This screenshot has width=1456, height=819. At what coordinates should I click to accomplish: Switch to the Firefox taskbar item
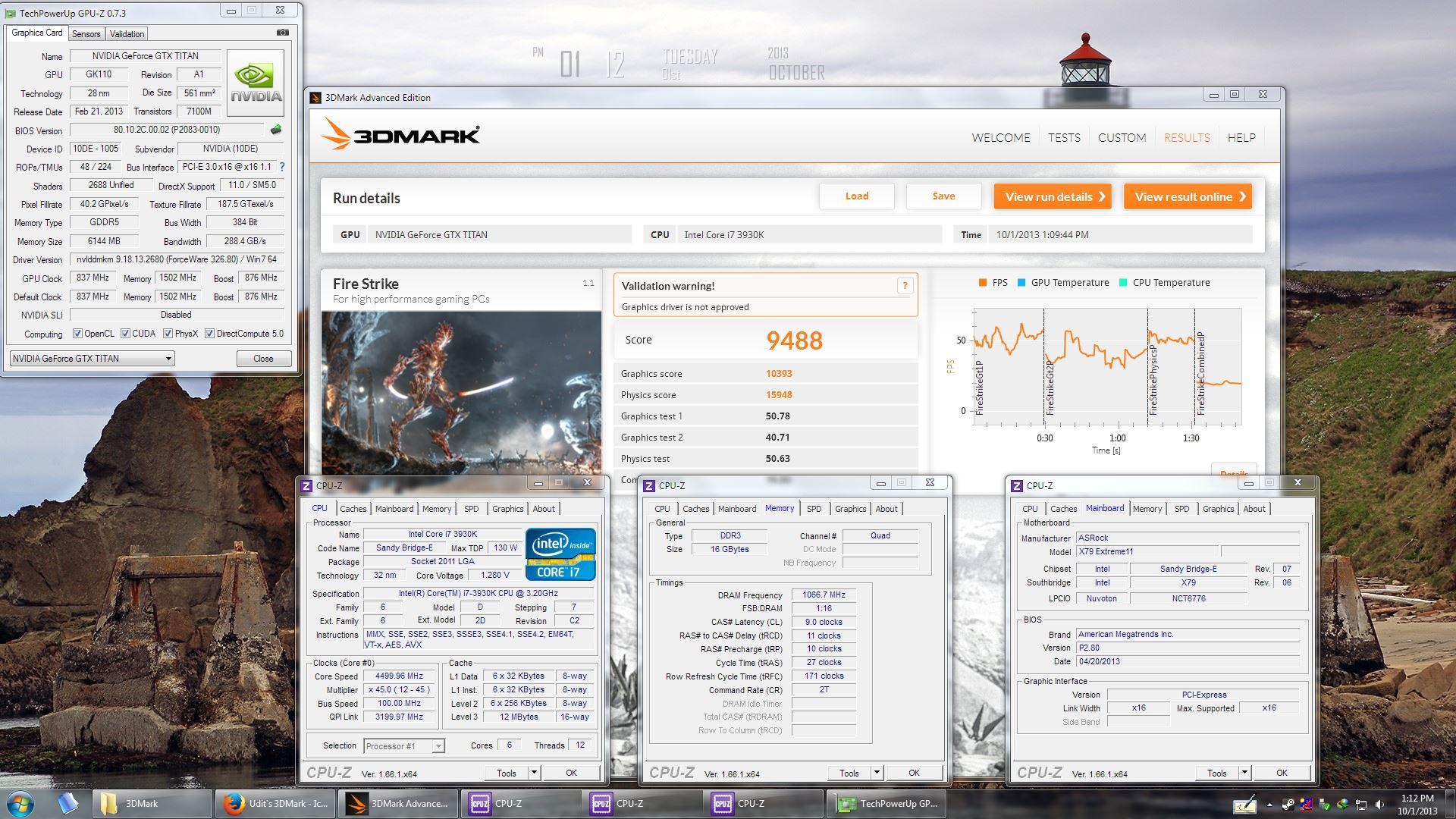point(275,804)
